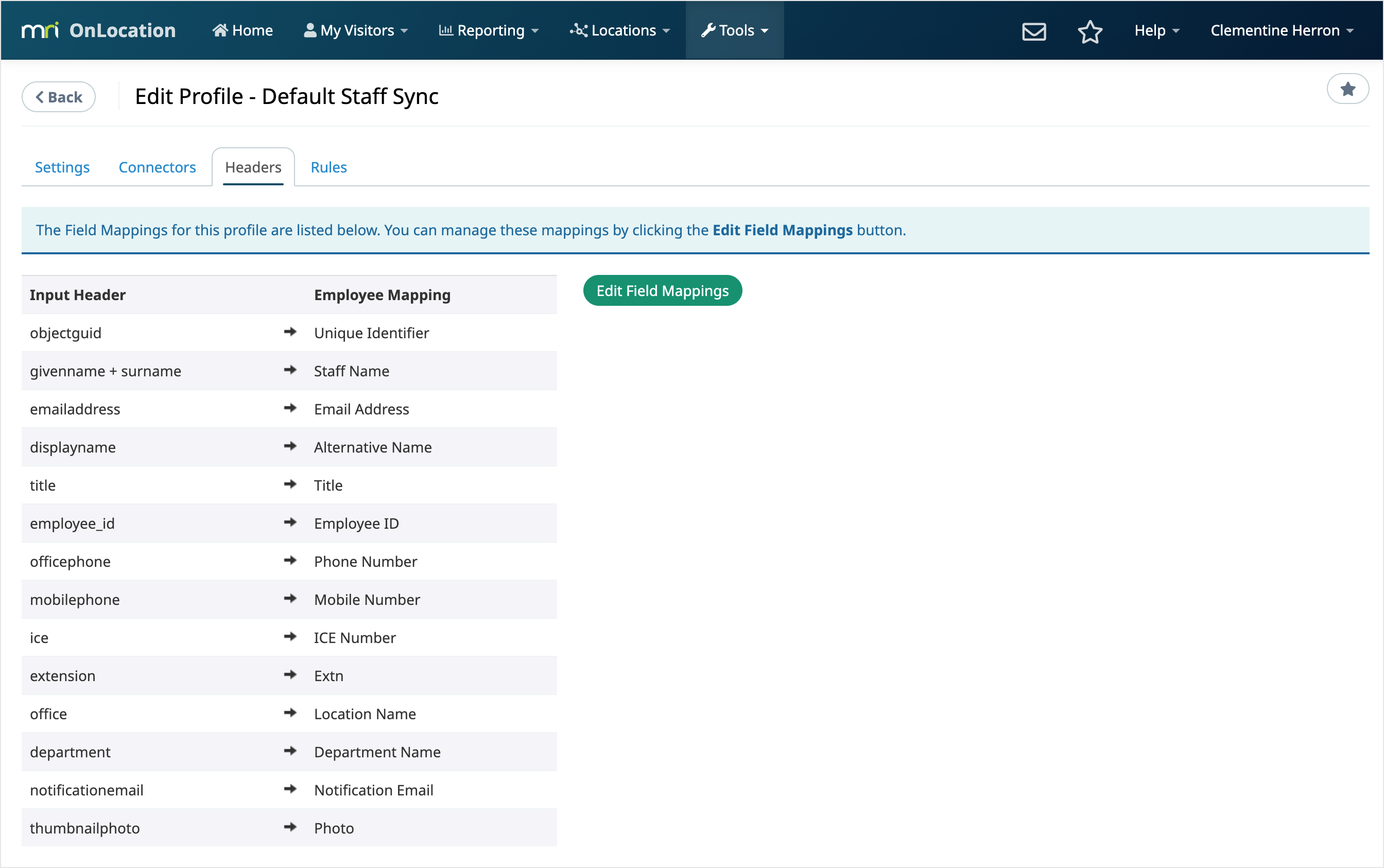
Task: Expand the Tools menu chevron
Action: [765, 31]
